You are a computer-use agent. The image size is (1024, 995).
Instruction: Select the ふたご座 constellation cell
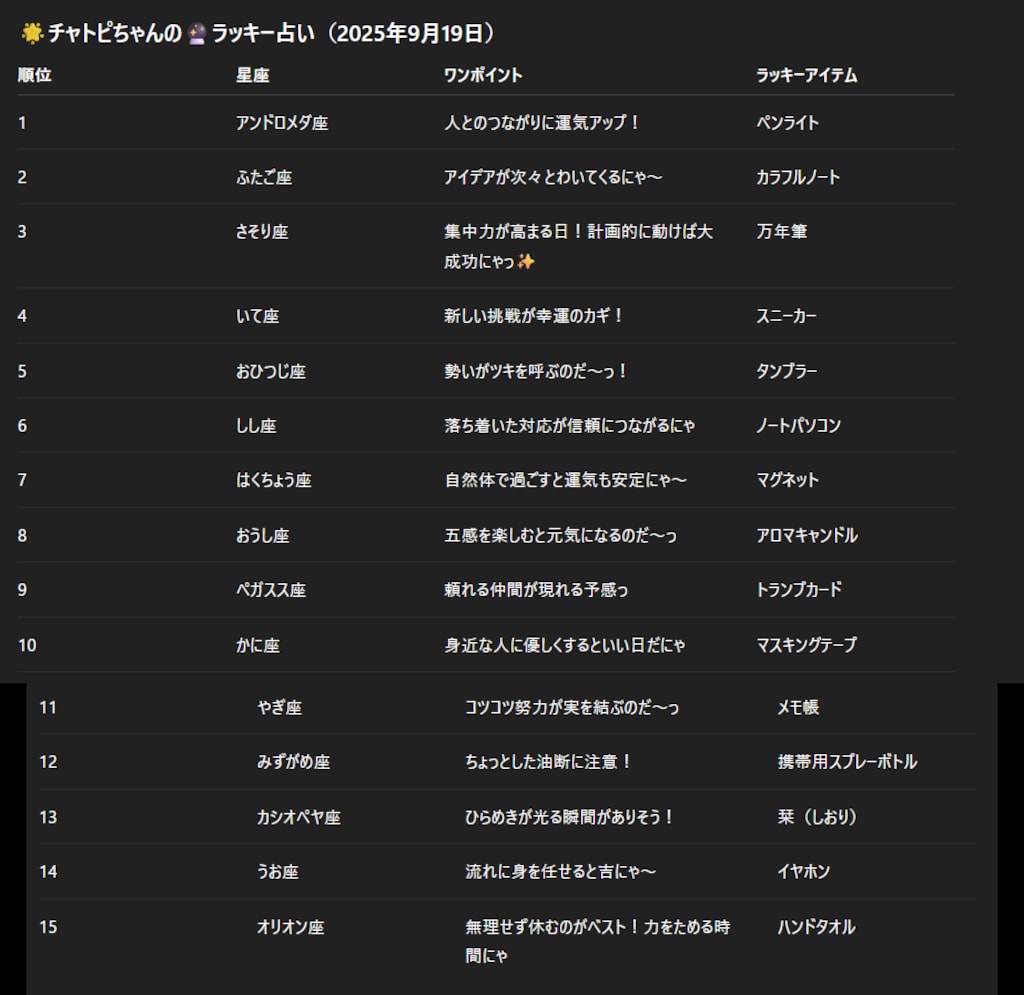pyautogui.click(x=263, y=177)
